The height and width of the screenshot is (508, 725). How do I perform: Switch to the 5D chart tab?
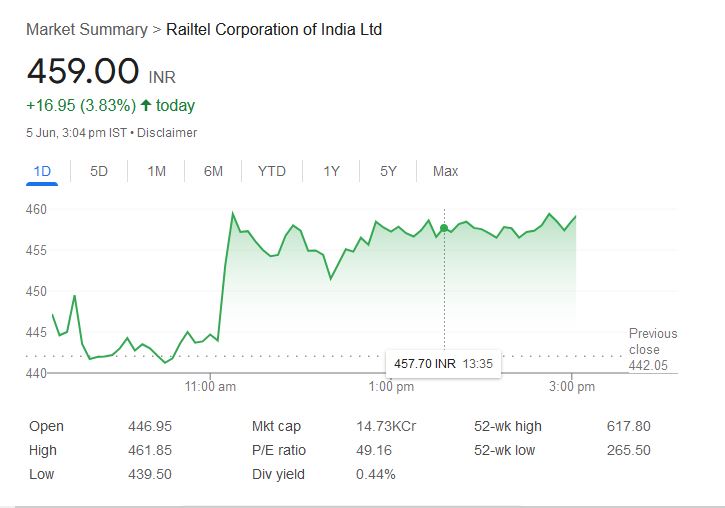(x=99, y=171)
